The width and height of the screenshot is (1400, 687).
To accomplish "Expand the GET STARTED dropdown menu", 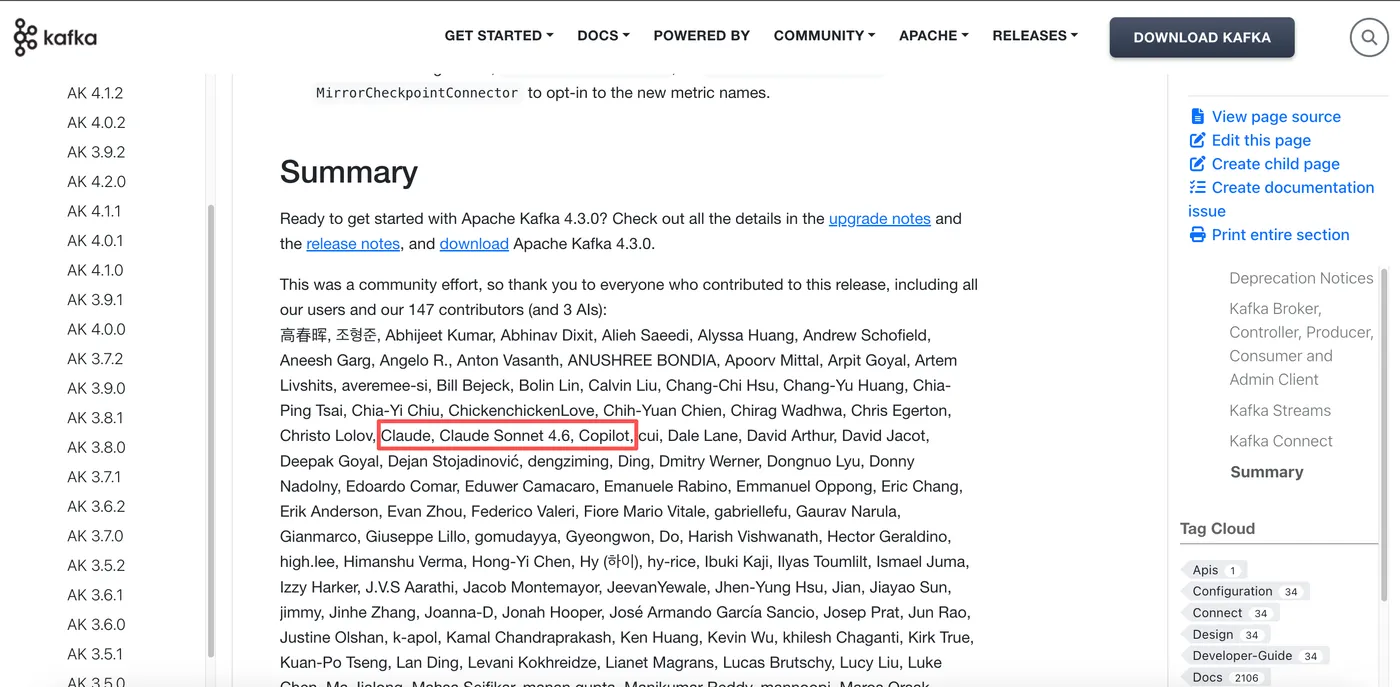I will pos(499,35).
